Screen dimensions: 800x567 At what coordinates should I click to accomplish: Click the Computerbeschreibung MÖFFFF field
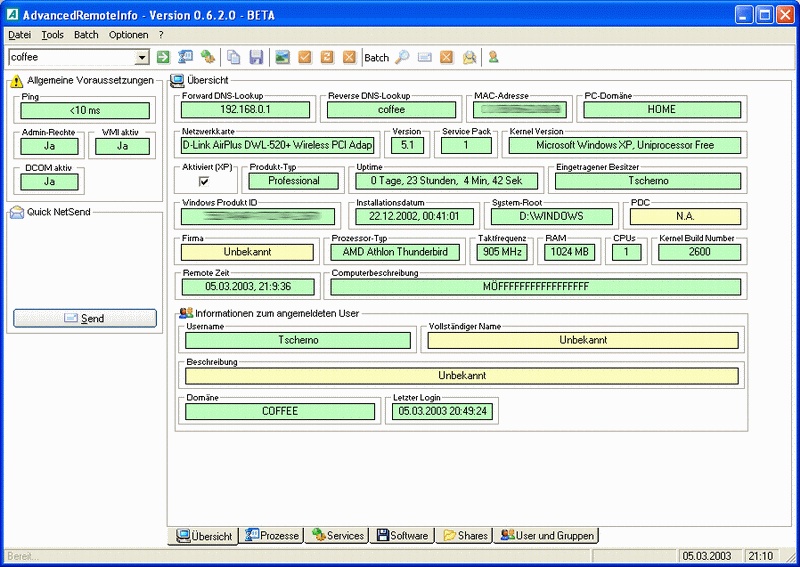(536, 287)
